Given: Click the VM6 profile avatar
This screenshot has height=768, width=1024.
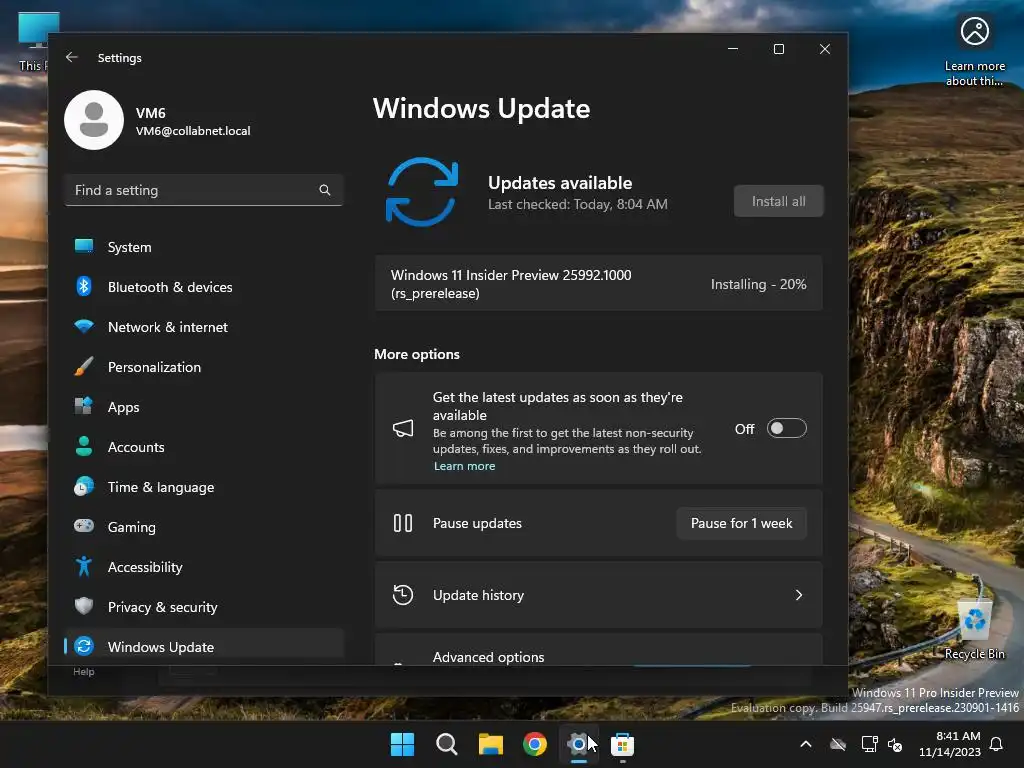Looking at the screenshot, I should [94, 120].
